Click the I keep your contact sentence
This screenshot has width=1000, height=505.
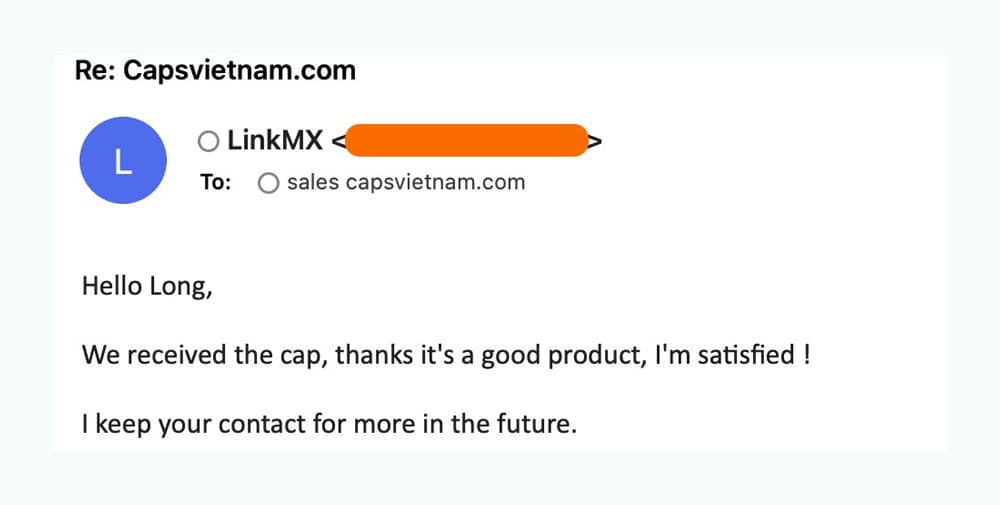click(x=330, y=423)
